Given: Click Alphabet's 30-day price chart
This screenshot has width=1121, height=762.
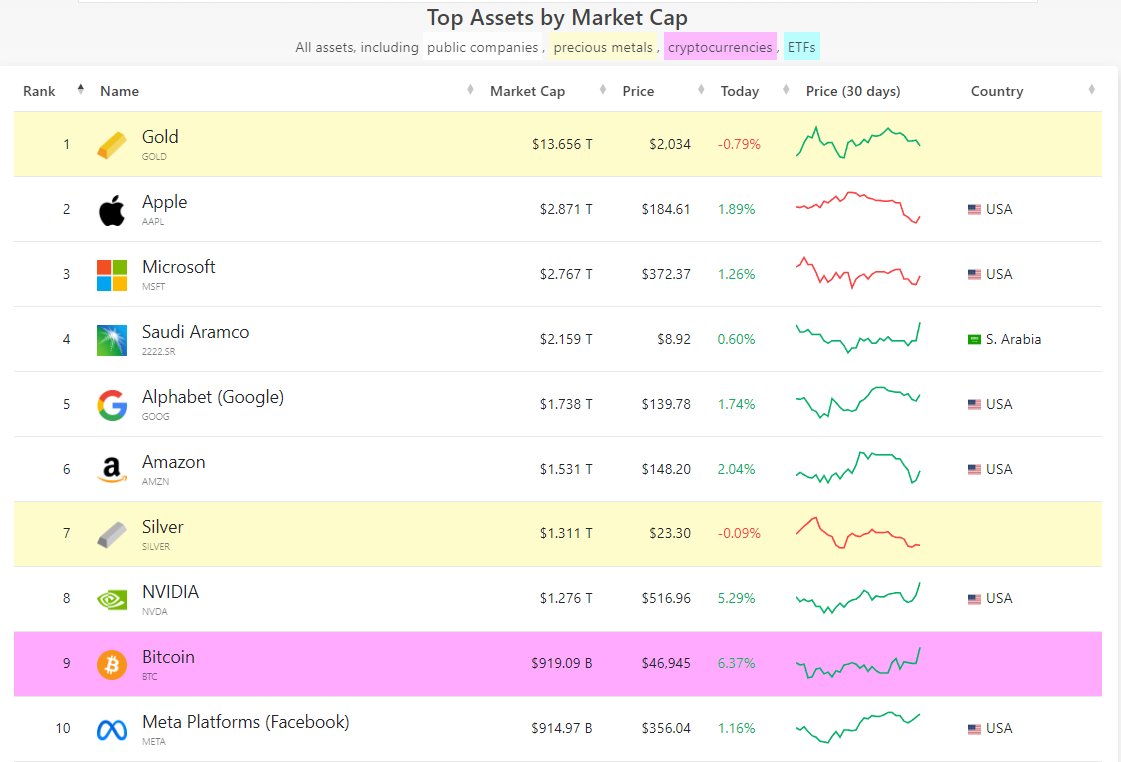Looking at the screenshot, I should click(x=858, y=402).
